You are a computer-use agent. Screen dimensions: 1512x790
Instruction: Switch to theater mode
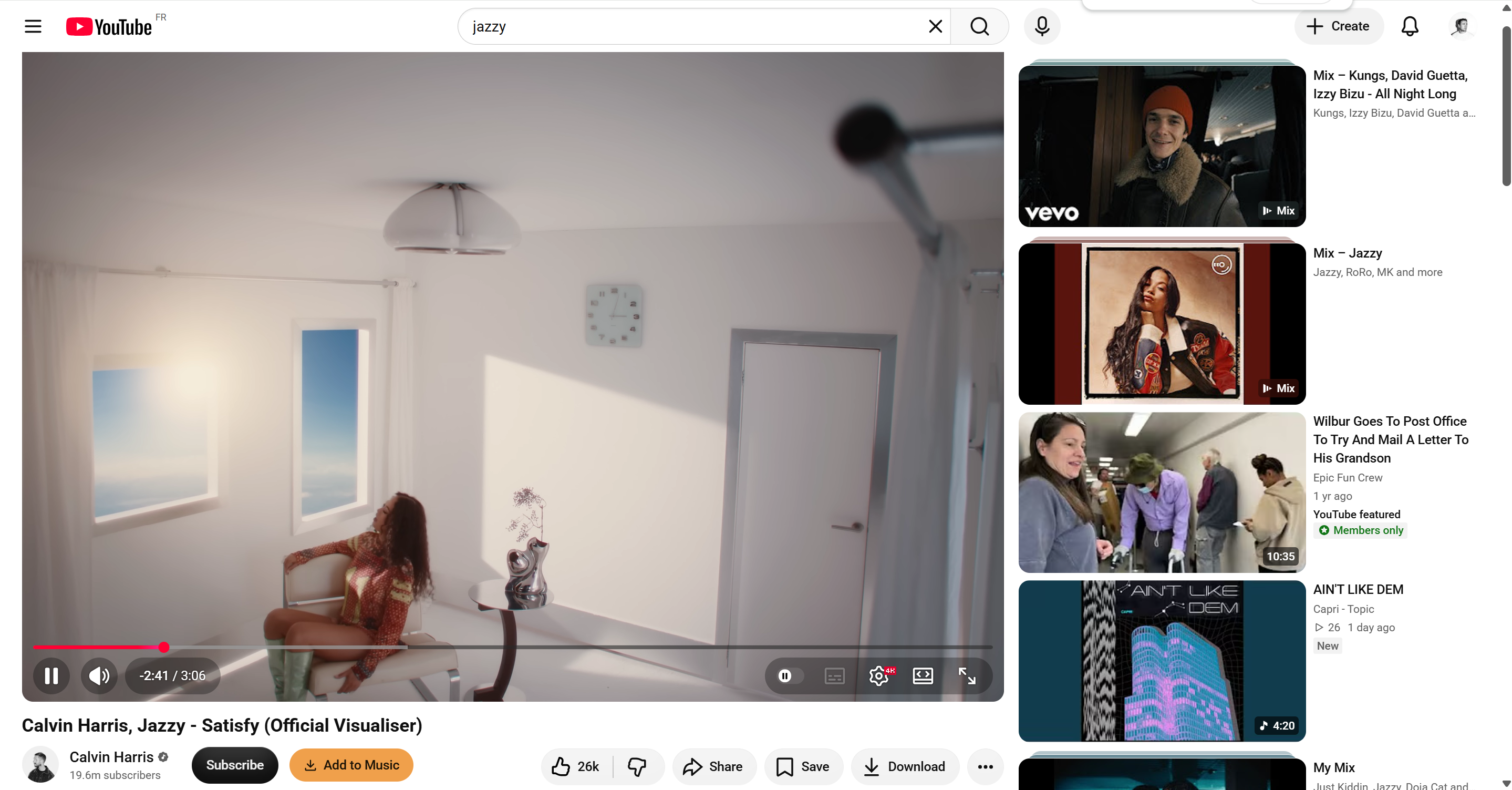(x=923, y=675)
